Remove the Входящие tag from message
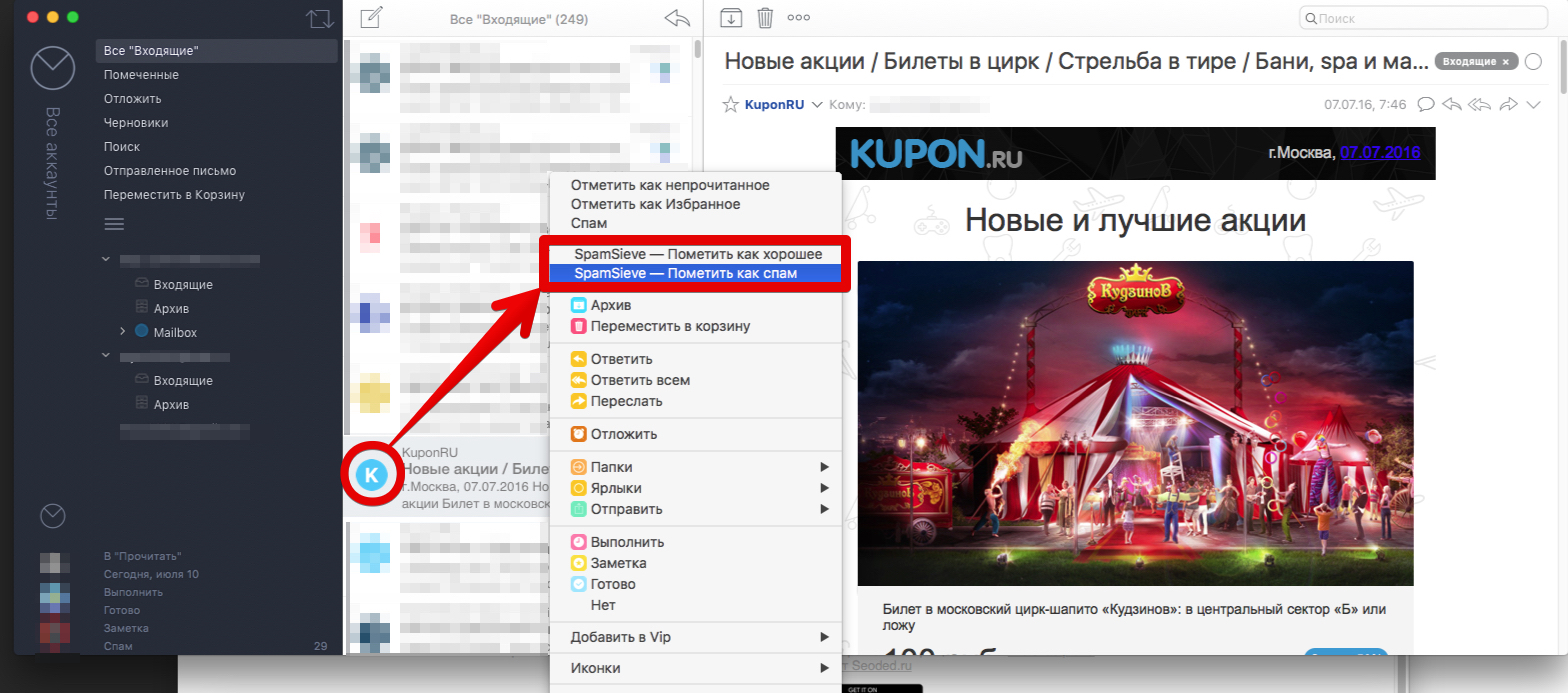This screenshot has width=1568, height=693. click(1505, 62)
